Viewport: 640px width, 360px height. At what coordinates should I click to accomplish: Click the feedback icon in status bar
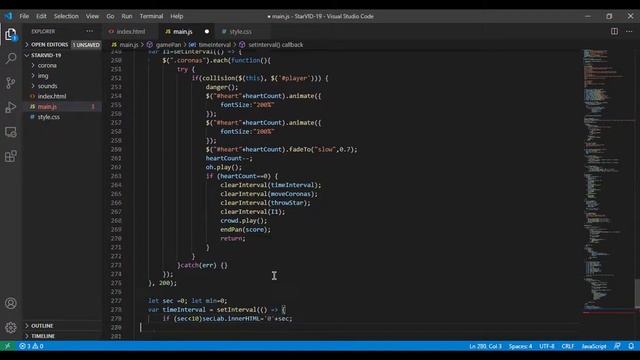(617, 346)
